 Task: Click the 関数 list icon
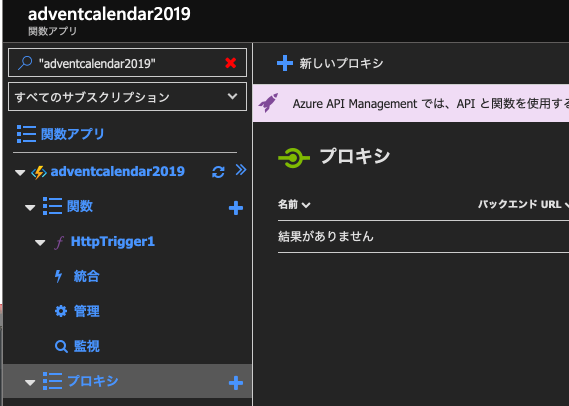point(52,206)
